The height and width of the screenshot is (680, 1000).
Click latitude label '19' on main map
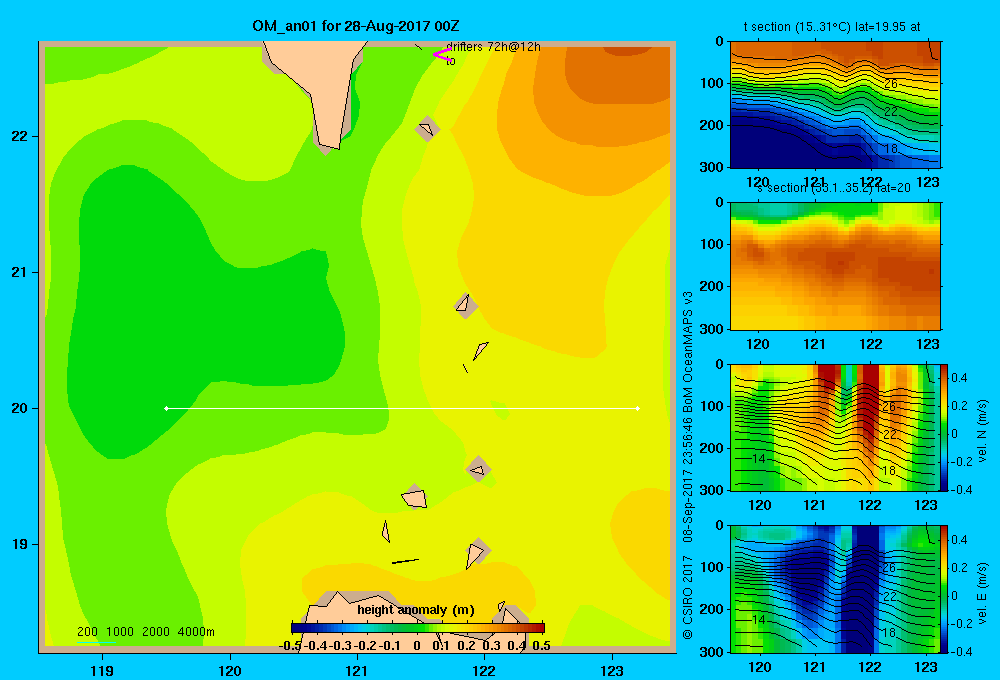(20, 544)
